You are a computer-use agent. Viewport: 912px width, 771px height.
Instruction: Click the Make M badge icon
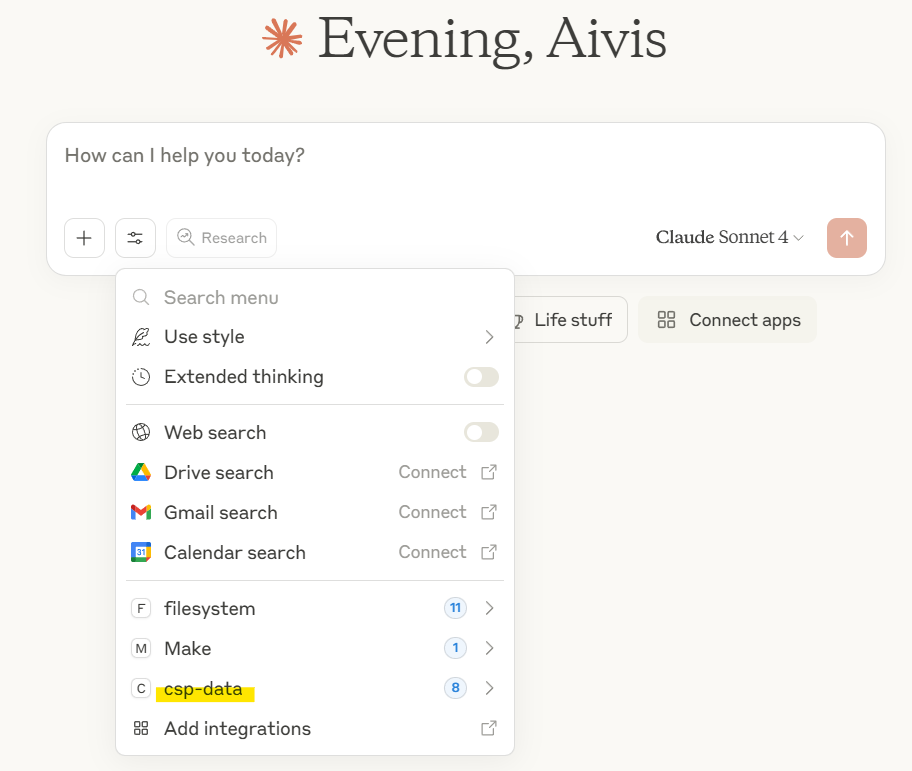pyautogui.click(x=141, y=648)
